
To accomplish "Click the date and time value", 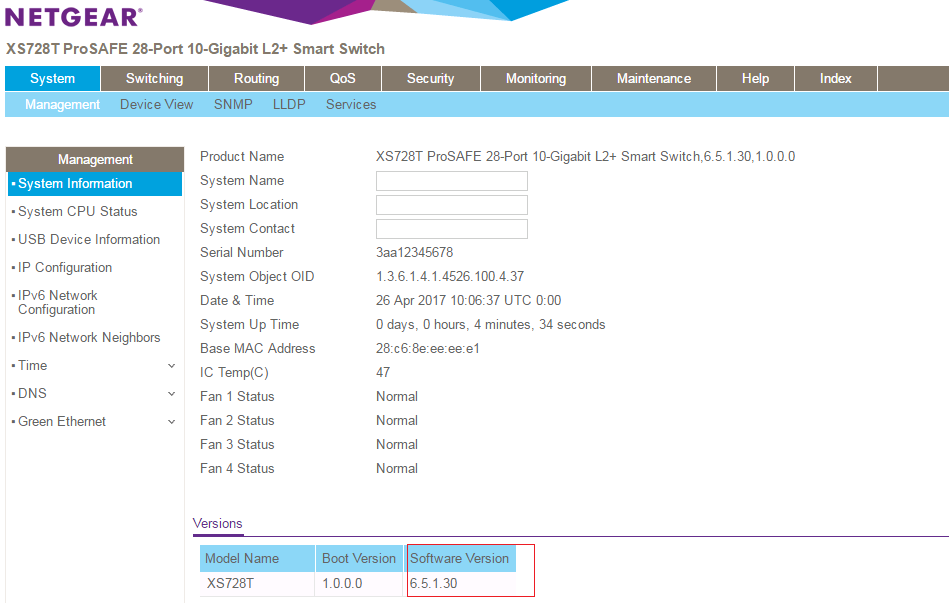I will 468,301.
